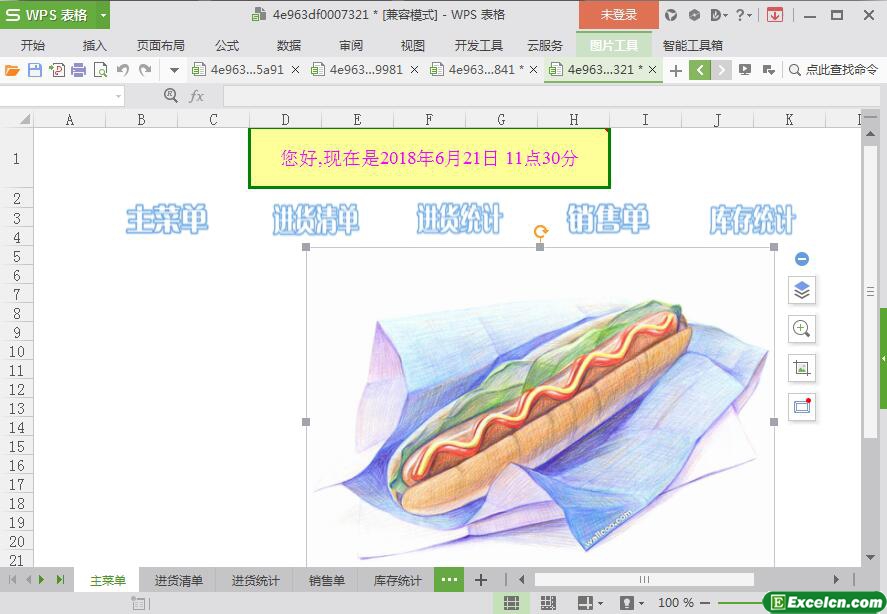Click the export to PDF icon
The width and height of the screenshot is (887, 614).
pos(57,70)
